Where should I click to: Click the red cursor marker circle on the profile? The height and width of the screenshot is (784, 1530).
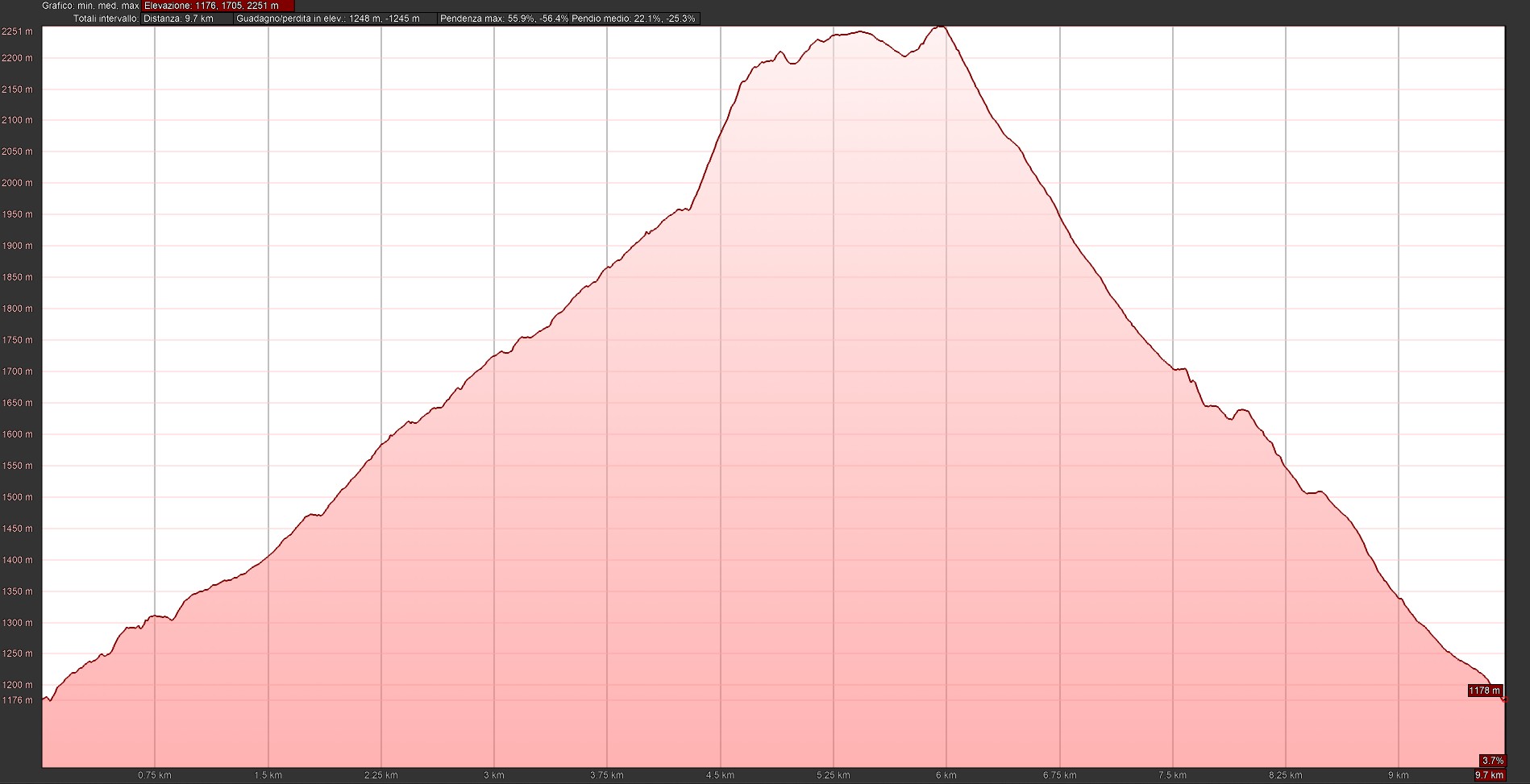point(1504,700)
